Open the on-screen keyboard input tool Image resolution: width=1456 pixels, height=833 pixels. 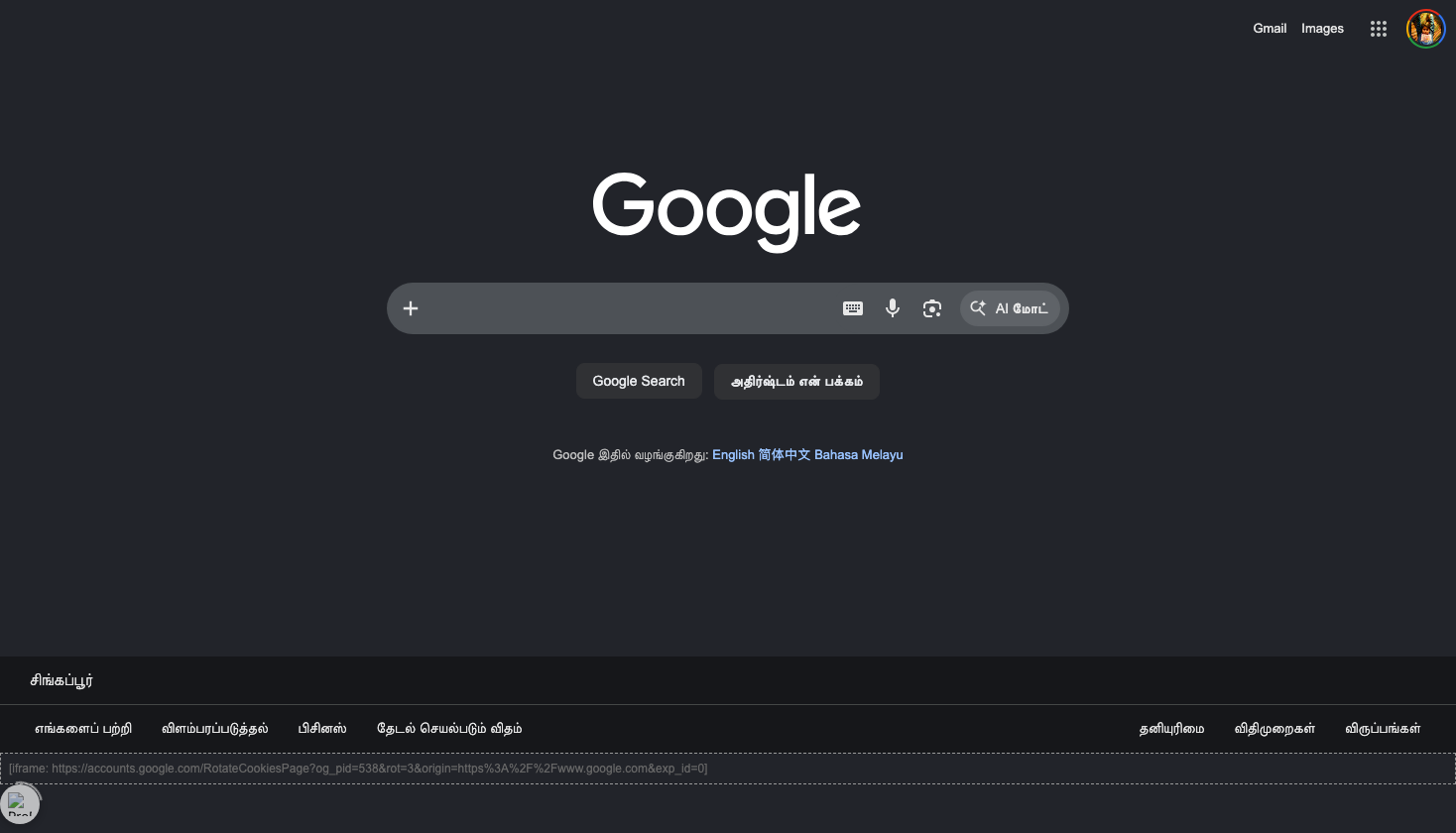[853, 308]
